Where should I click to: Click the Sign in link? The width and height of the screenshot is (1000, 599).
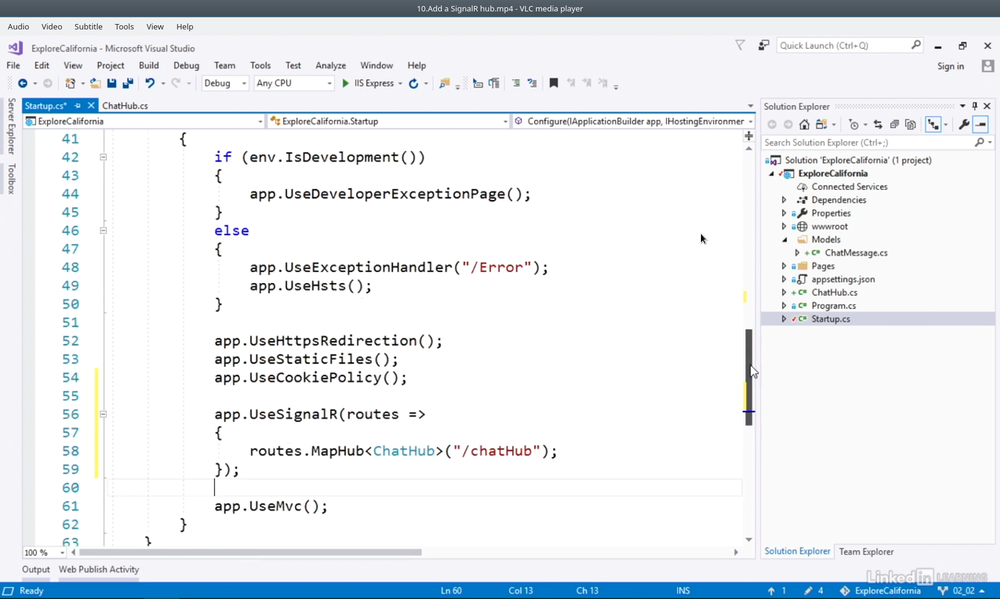tap(950, 66)
